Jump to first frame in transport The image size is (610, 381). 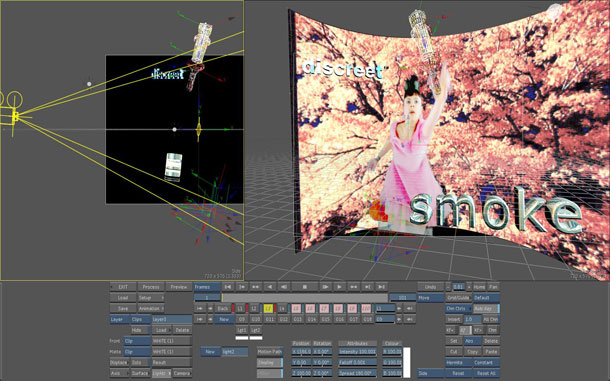[x=228, y=287]
